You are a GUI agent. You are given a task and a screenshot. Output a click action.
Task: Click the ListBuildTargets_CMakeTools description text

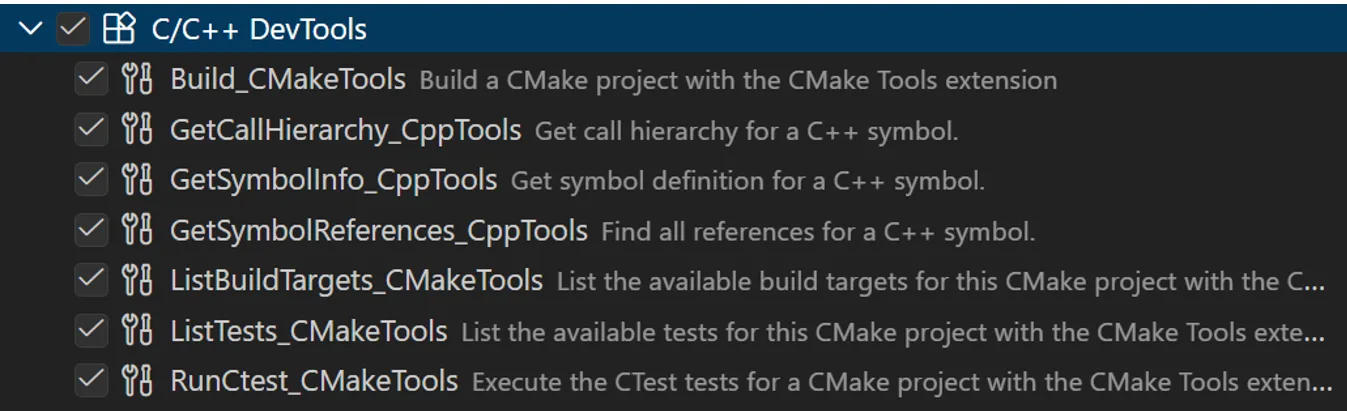tap(940, 281)
